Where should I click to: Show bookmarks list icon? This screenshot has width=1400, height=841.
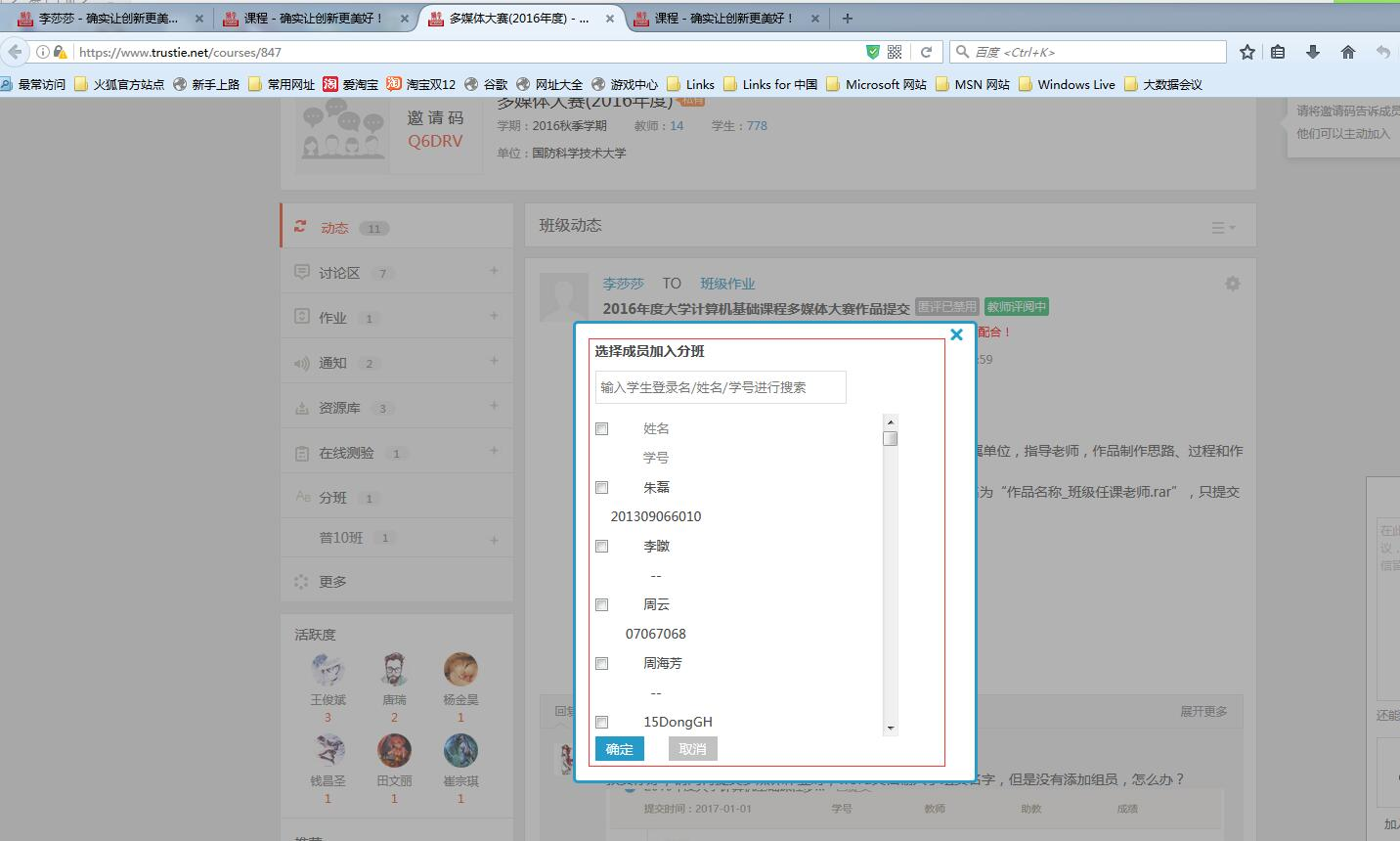click(x=1278, y=52)
